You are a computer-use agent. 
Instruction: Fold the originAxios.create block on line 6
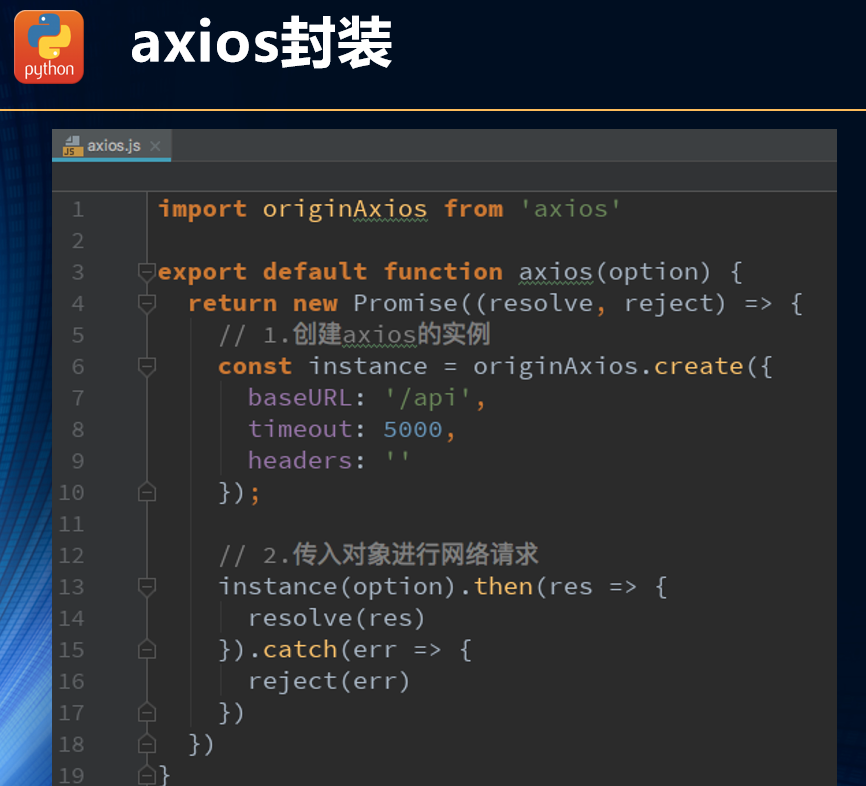[147, 367]
